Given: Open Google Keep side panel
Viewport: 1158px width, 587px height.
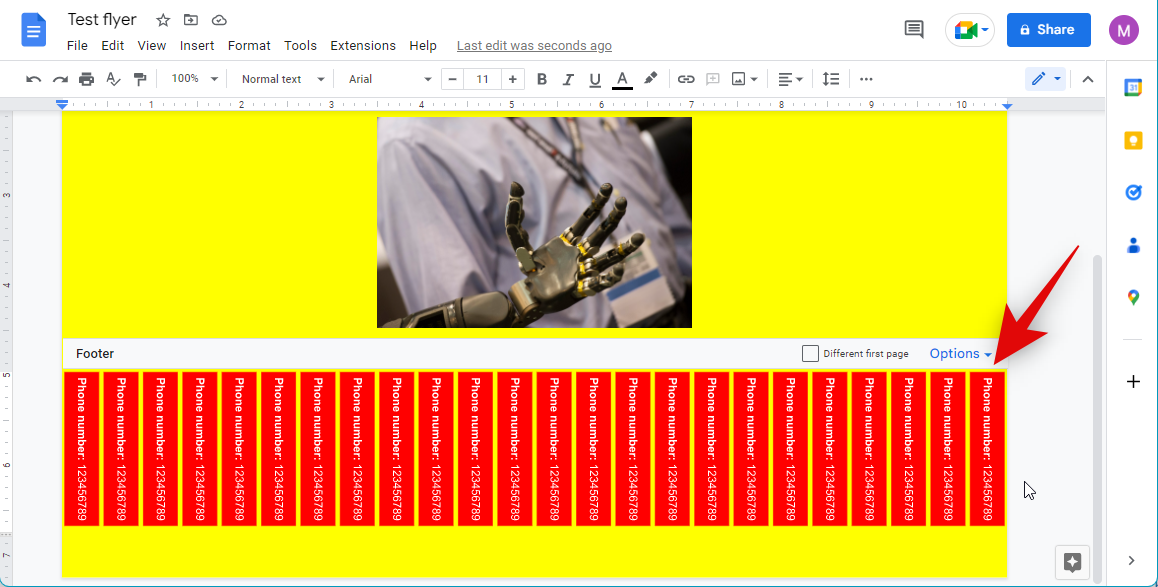Looking at the screenshot, I should point(1133,140).
